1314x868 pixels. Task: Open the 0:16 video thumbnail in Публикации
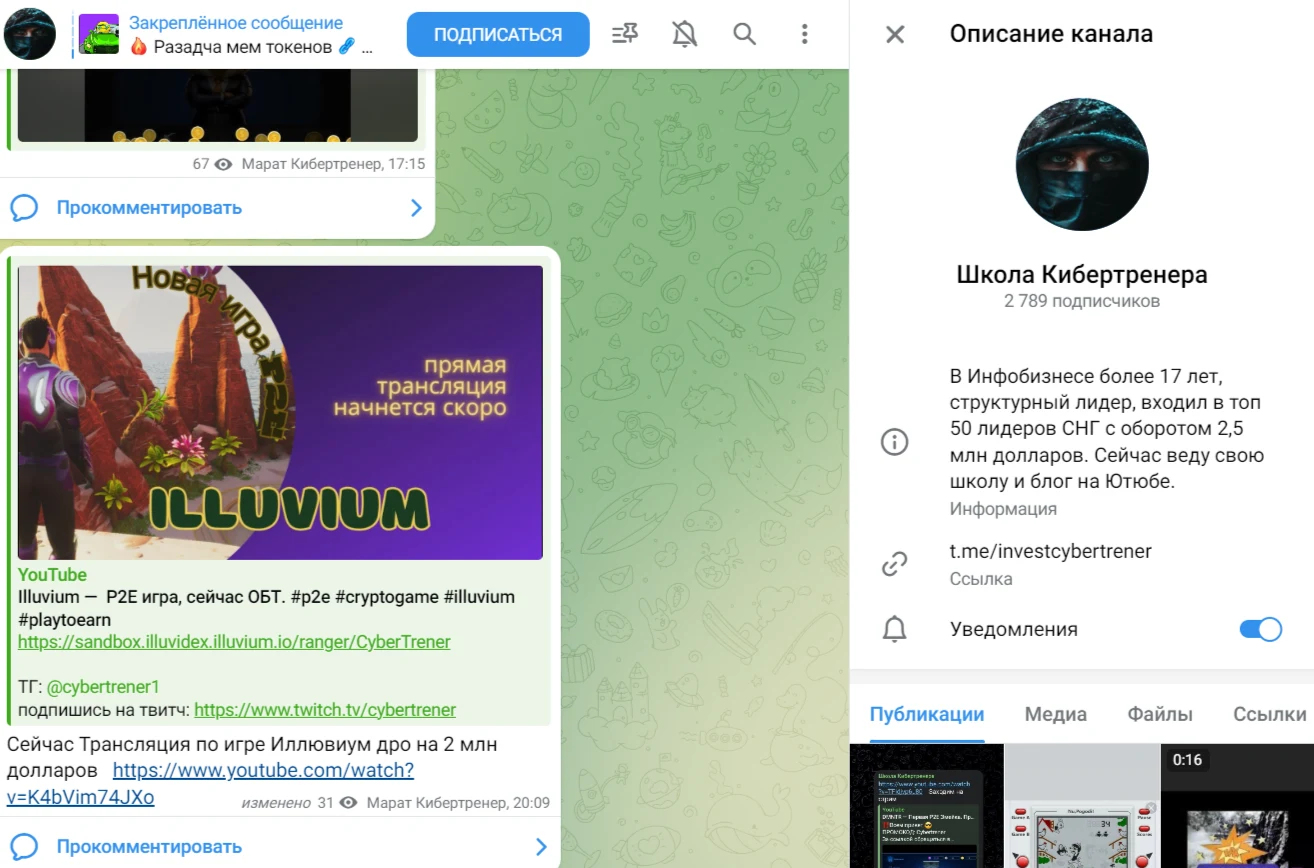(x=1237, y=806)
